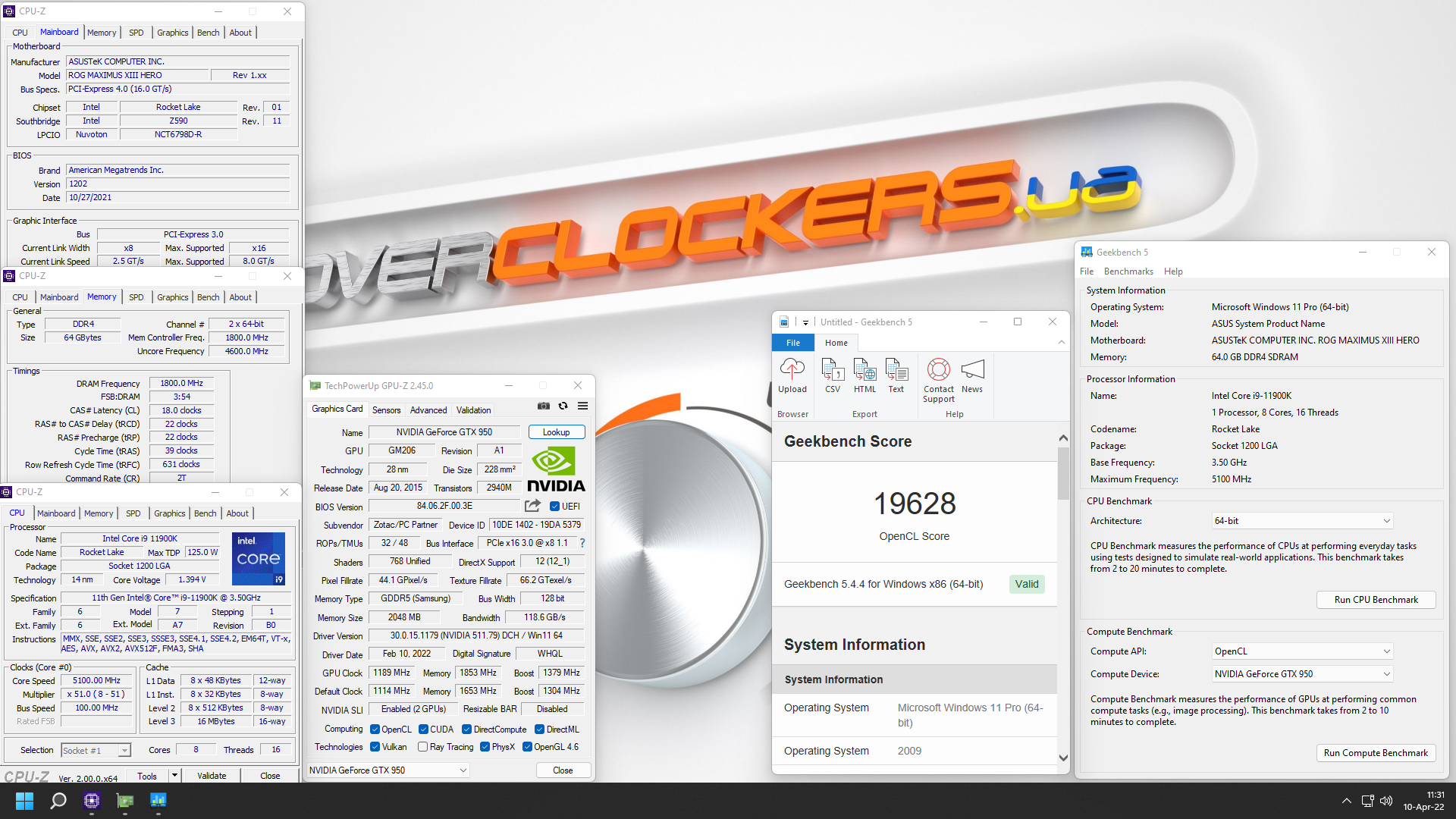This screenshot has width=1456, height=819.
Task: Click the Close button in bottom CPU-Z
Action: [x=270, y=776]
